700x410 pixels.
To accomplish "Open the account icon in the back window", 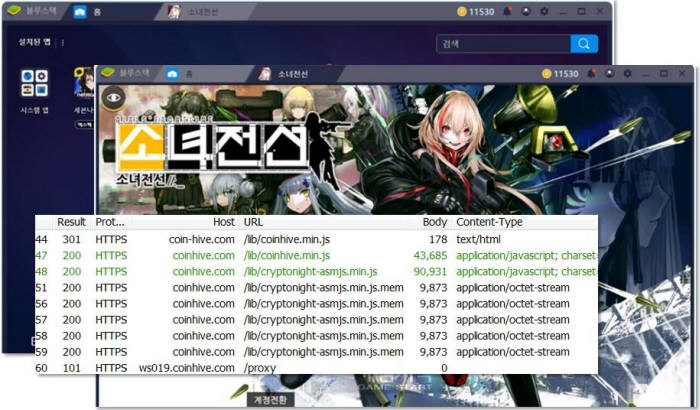I will coord(526,11).
